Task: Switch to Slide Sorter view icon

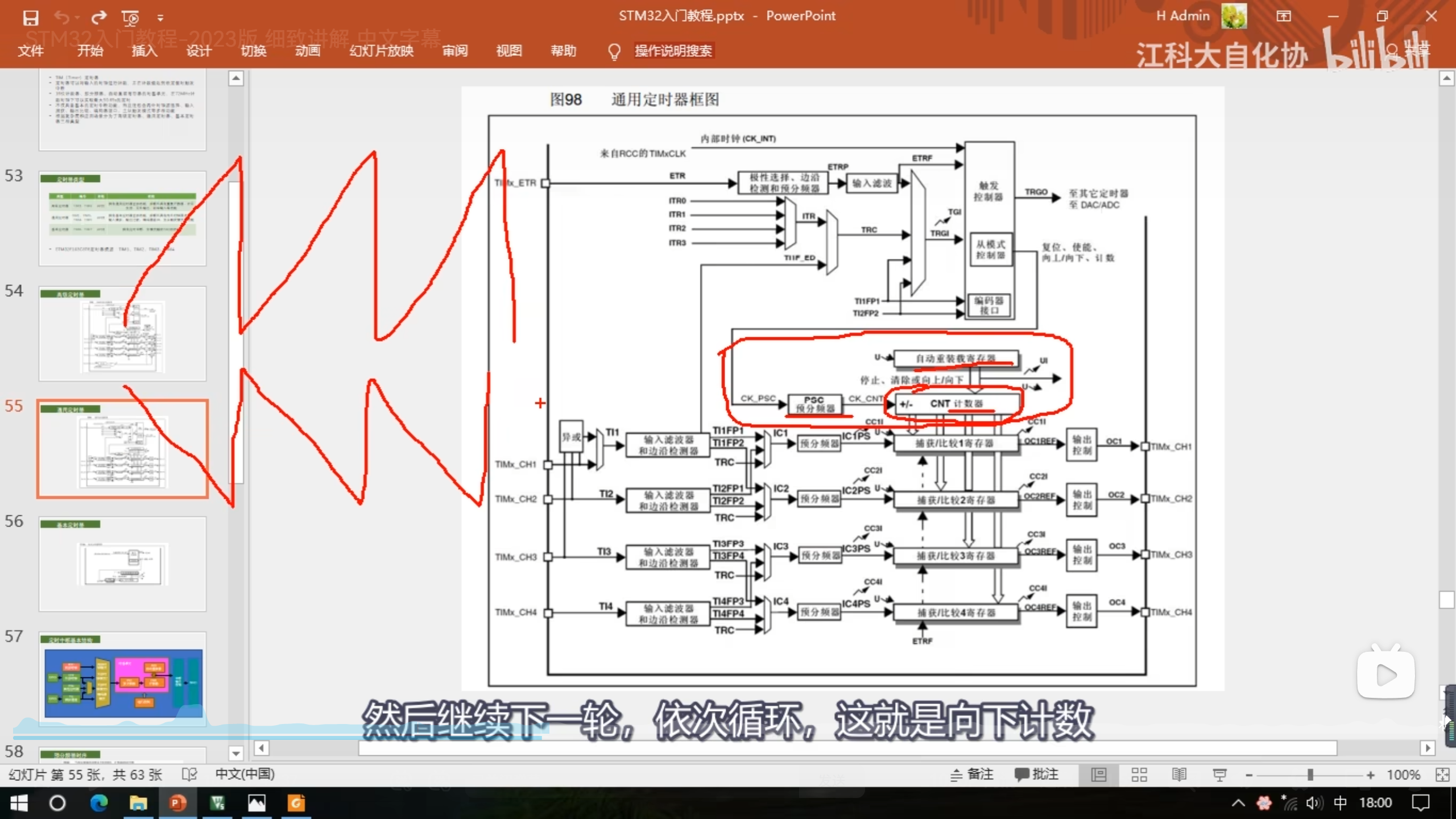Action: [x=1139, y=775]
